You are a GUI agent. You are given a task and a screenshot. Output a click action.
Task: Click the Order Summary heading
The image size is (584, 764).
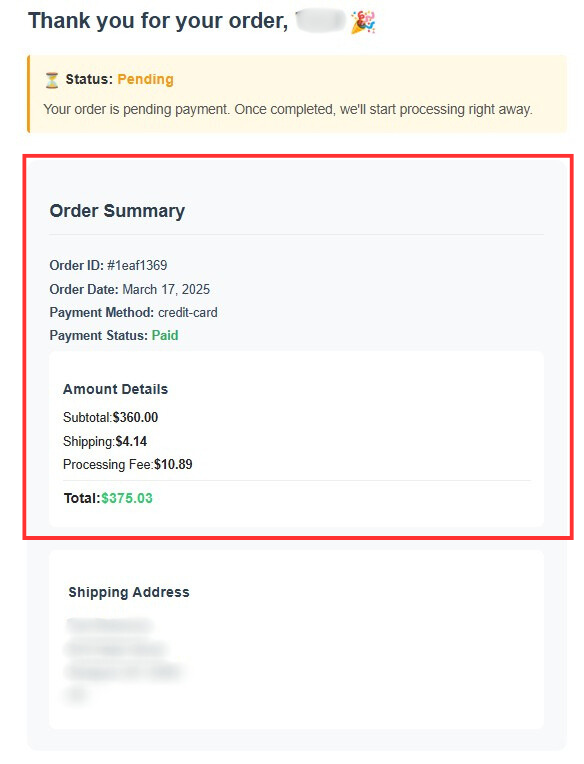tap(117, 210)
